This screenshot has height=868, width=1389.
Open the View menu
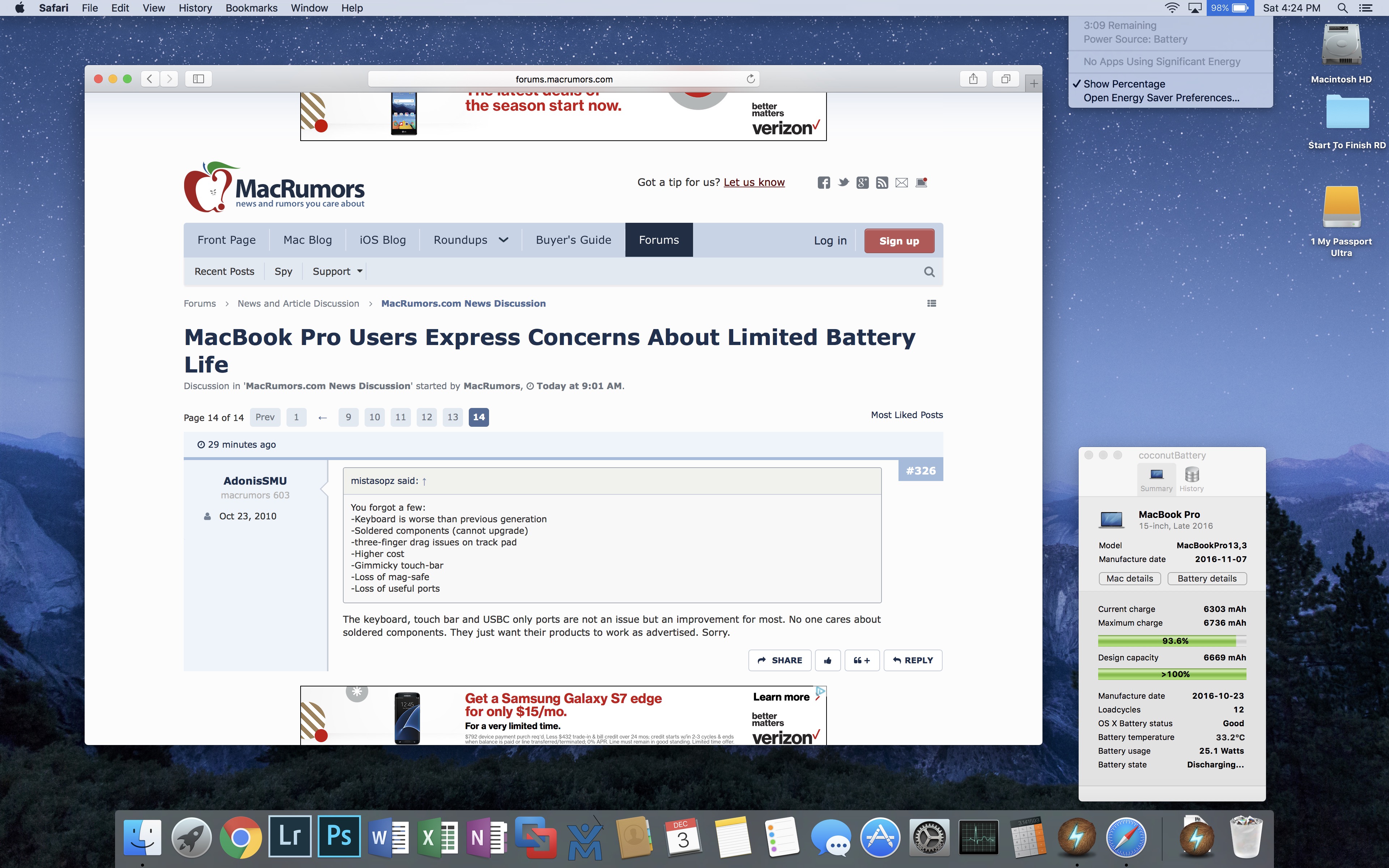click(153, 8)
